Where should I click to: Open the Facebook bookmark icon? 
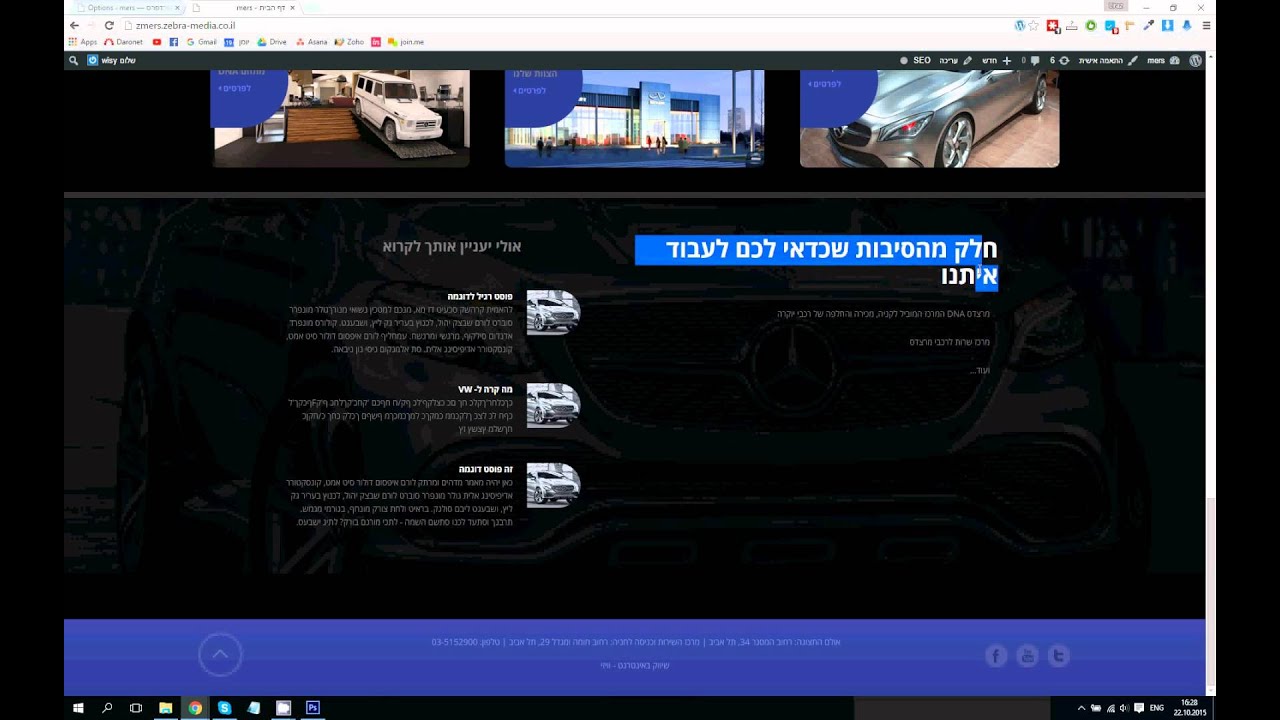point(174,42)
